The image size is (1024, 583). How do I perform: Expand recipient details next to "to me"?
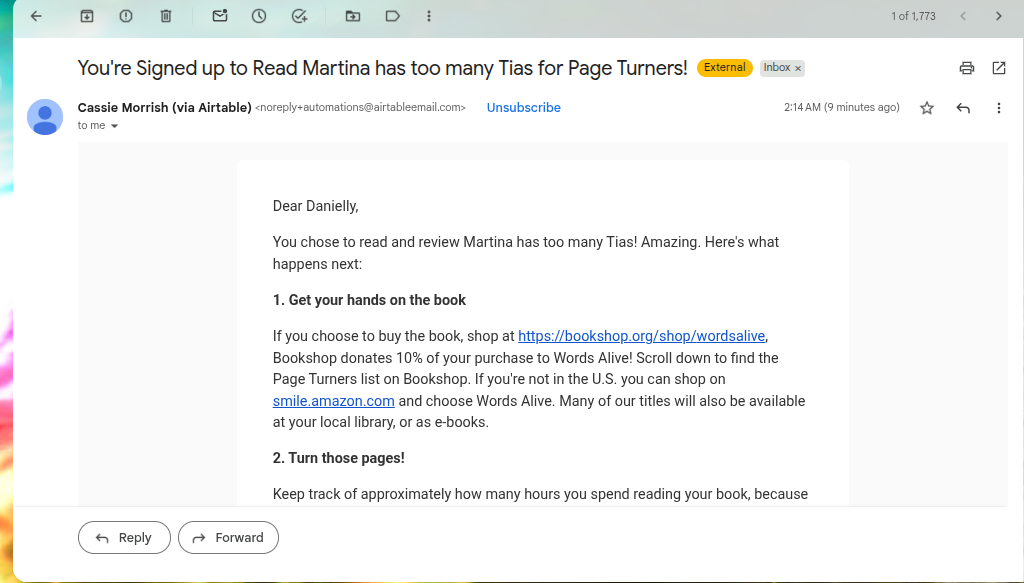[x=114, y=126]
